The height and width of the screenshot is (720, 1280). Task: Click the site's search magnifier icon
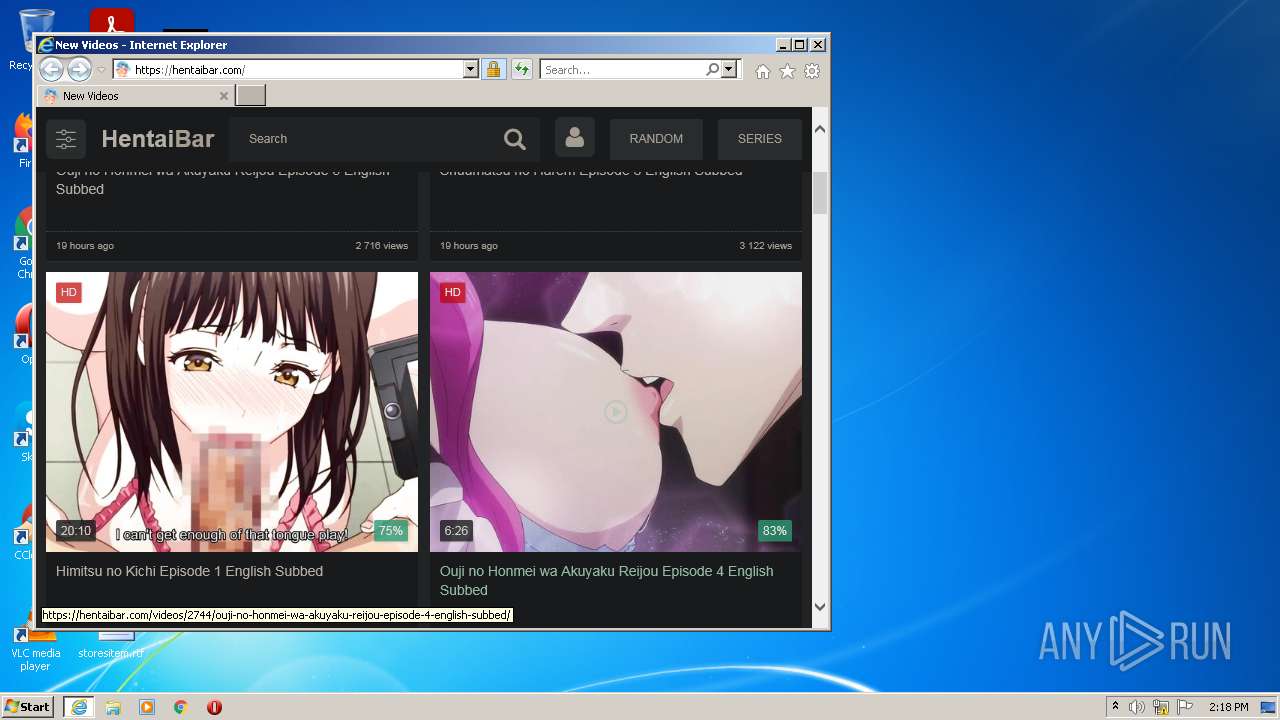pos(515,139)
